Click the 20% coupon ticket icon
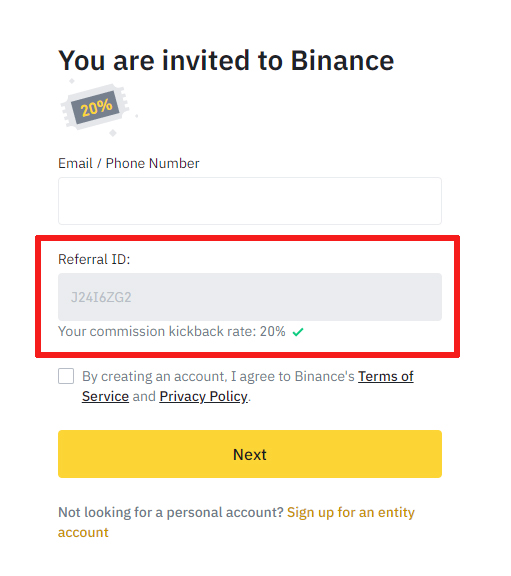The image size is (511, 576). click(97, 107)
